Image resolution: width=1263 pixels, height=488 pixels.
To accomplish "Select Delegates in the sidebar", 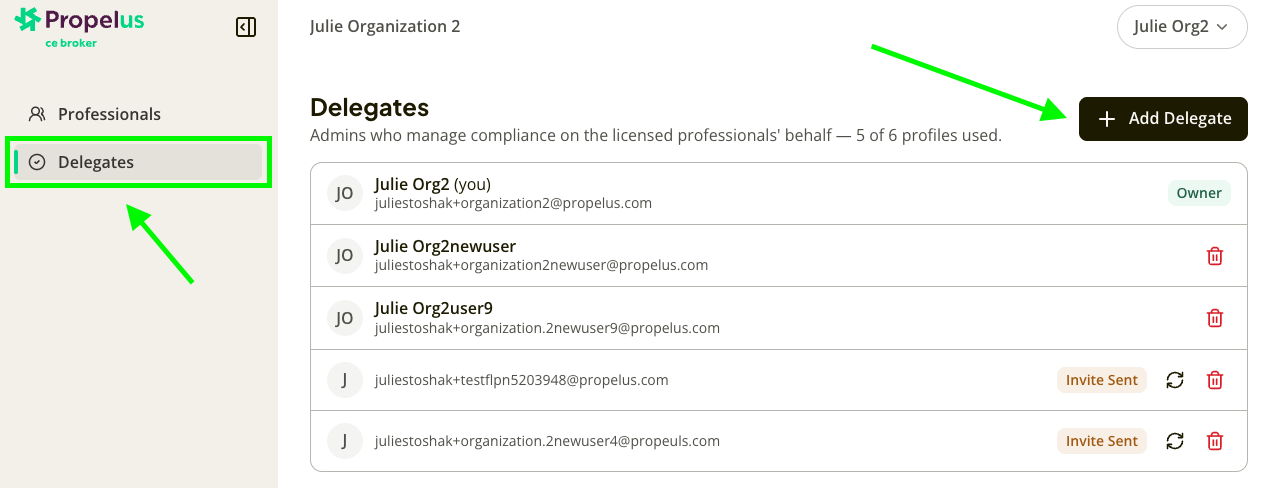I will pos(138,162).
